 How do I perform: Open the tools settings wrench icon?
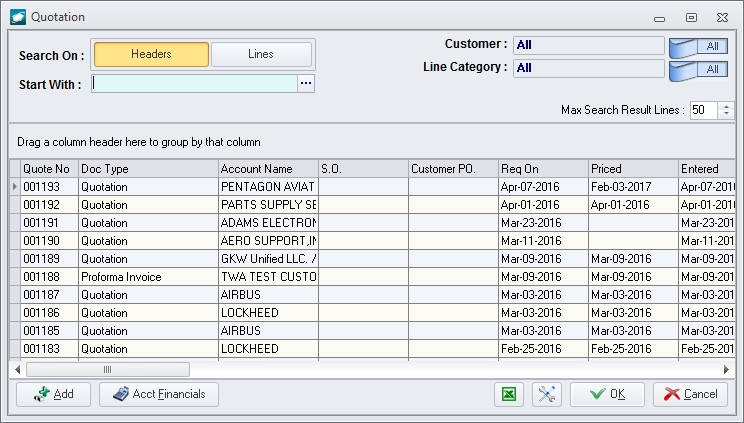(547, 394)
